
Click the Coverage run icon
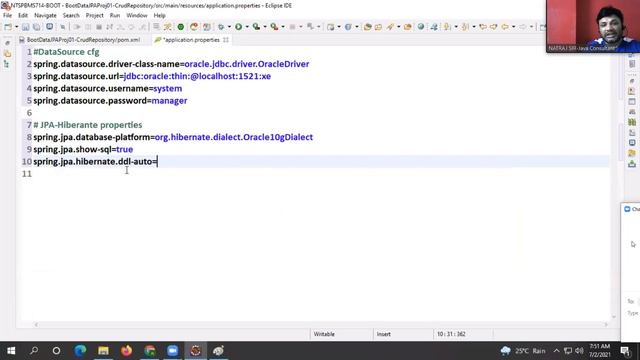click(256, 27)
